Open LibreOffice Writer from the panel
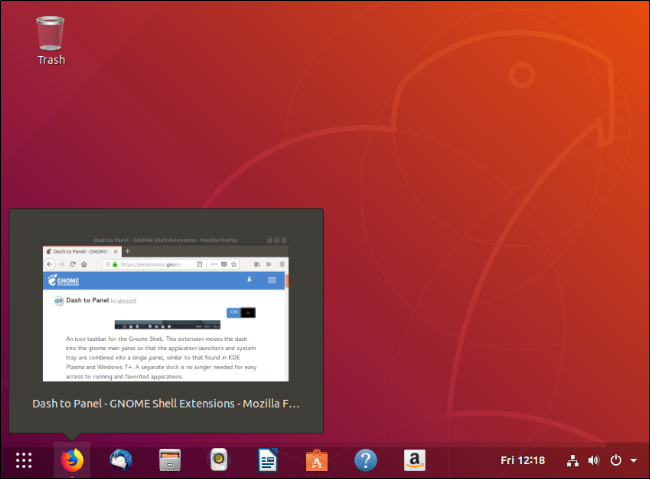The width and height of the screenshot is (650, 479). coord(268,460)
